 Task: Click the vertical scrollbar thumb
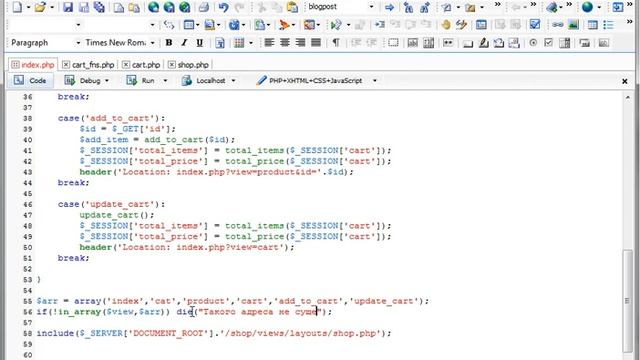627,301
